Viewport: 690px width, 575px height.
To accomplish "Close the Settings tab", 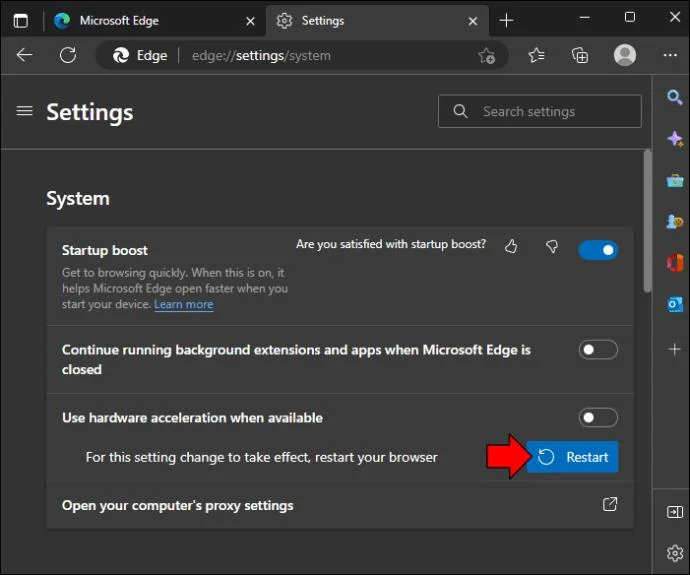I will pyautogui.click(x=473, y=21).
